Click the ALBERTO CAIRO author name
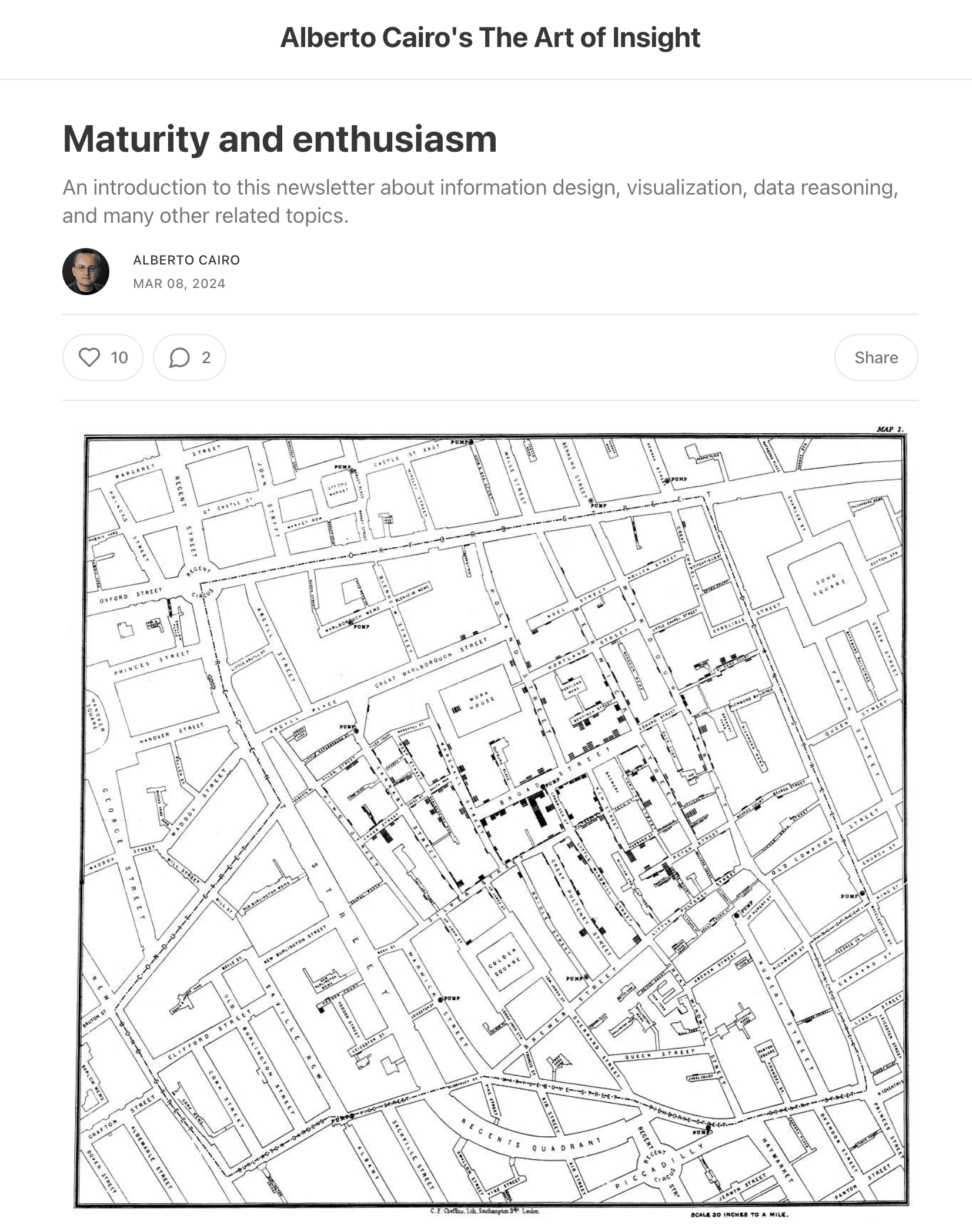This screenshot has width=972, height=1232. point(186,260)
